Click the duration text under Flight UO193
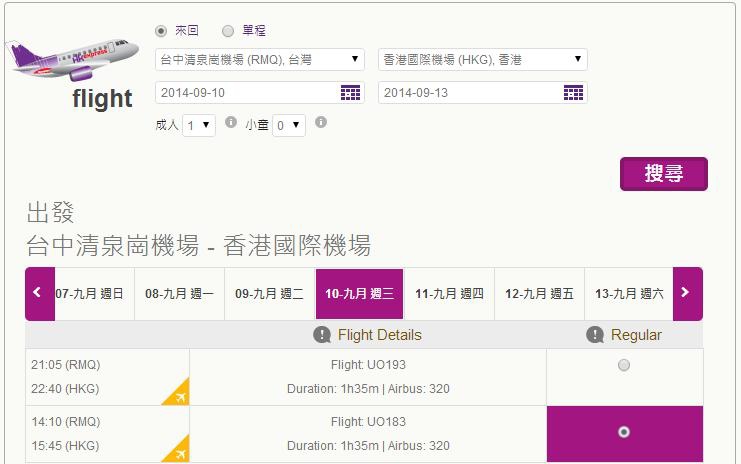Image resolution: width=741 pixels, height=464 pixels. coord(368,389)
